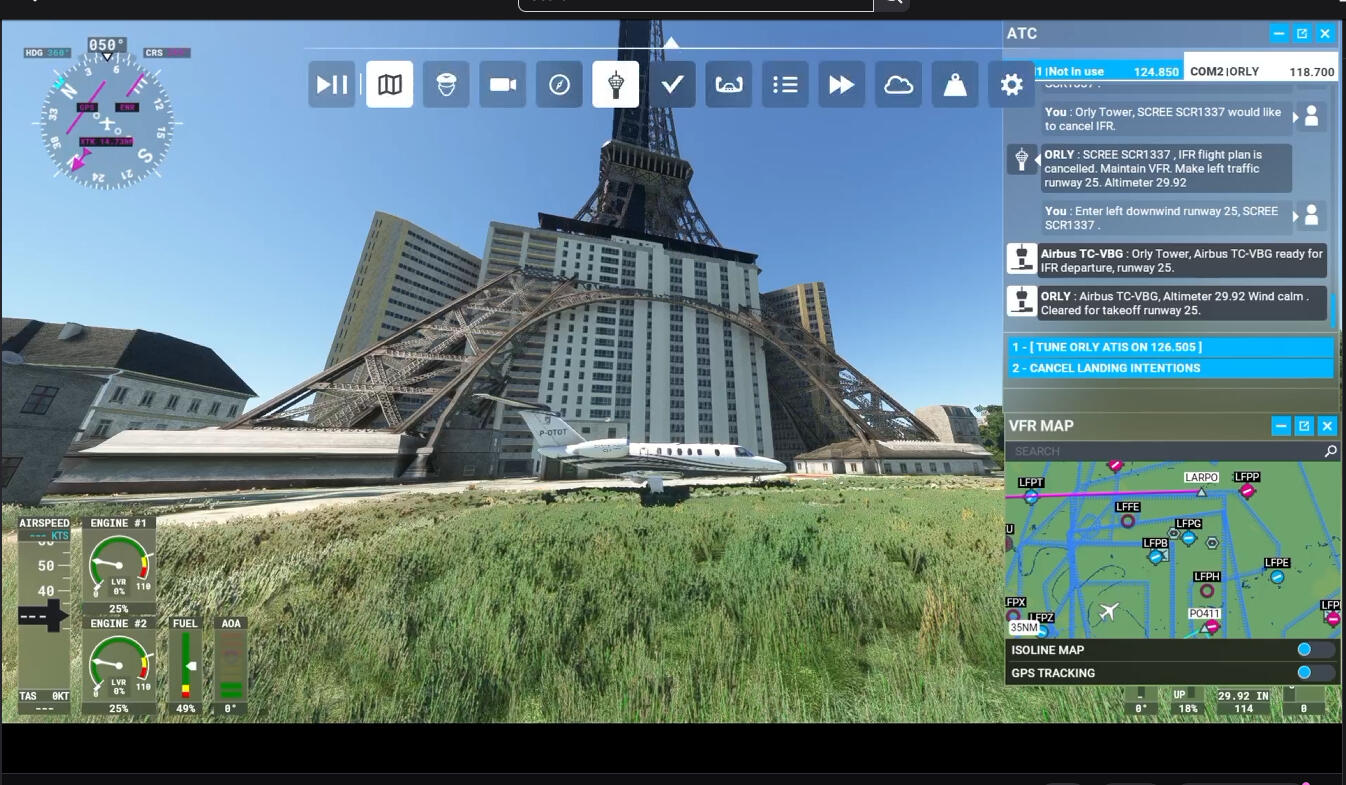Open the navlog compass toolbar icon
Screen dimensions: 1346x785
tap(559, 84)
